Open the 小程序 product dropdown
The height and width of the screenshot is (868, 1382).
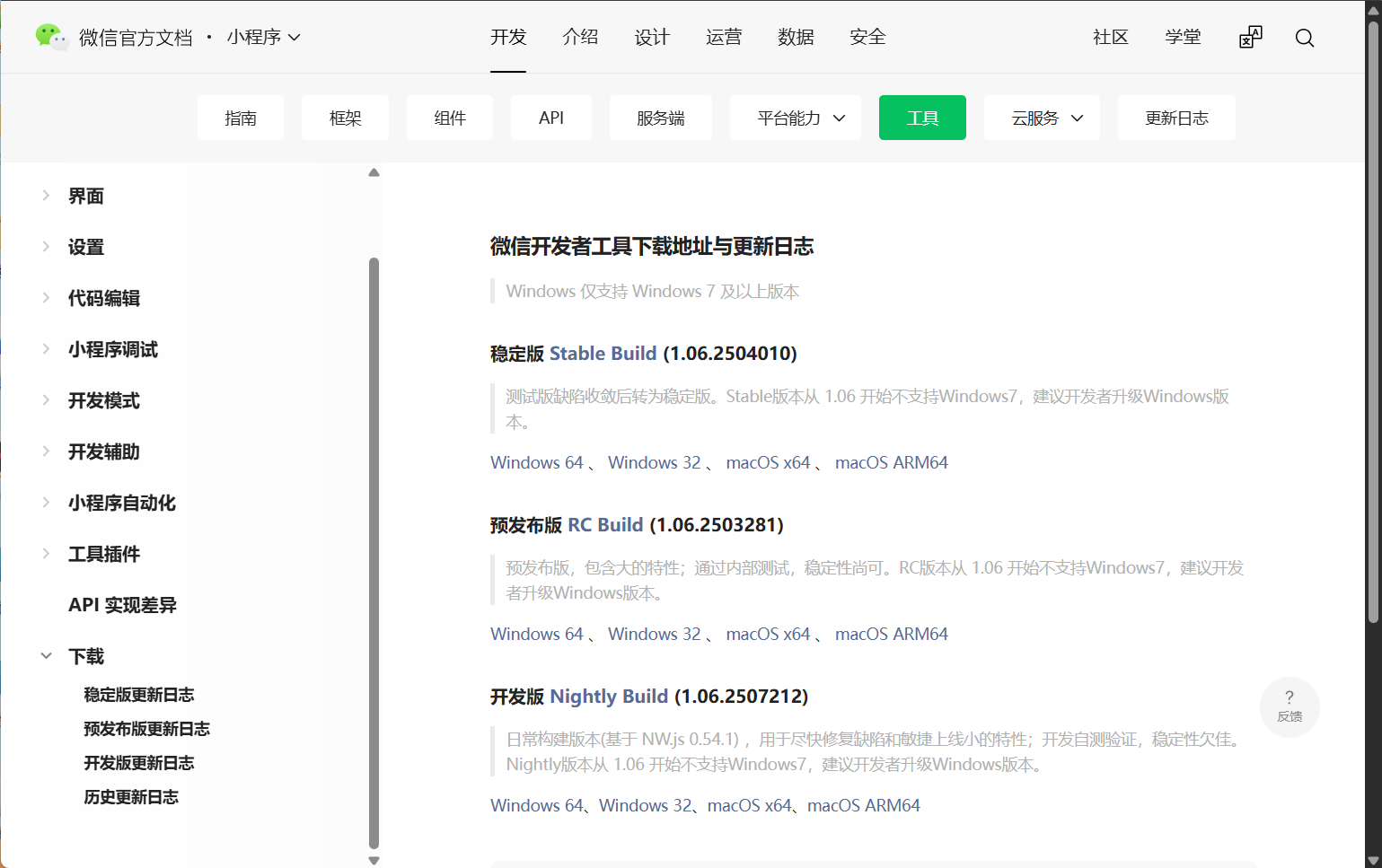264,37
